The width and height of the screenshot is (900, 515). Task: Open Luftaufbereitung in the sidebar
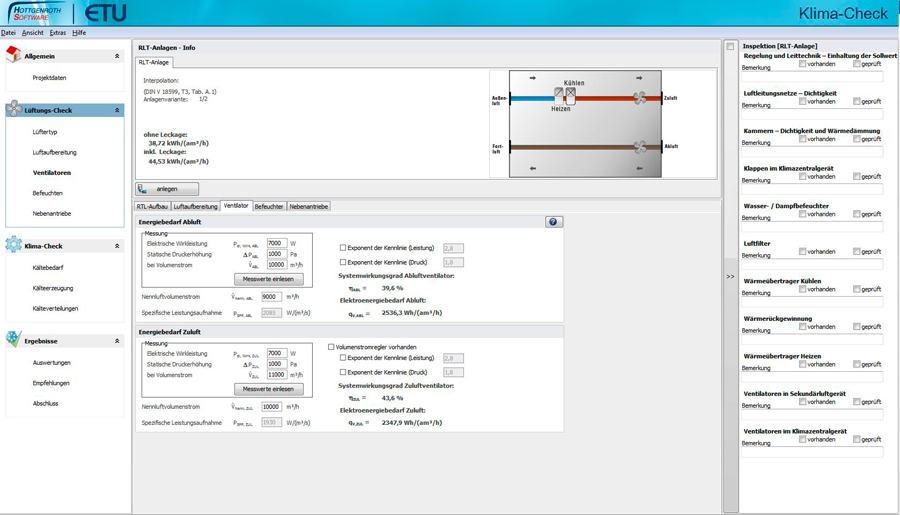click(55, 153)
